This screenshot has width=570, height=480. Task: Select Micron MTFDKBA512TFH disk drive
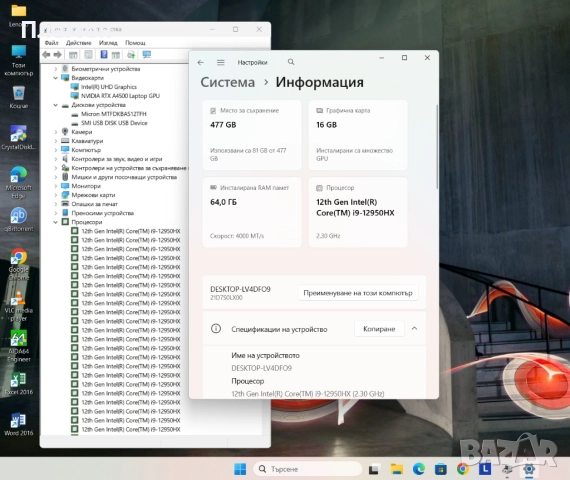click(114, 114)
